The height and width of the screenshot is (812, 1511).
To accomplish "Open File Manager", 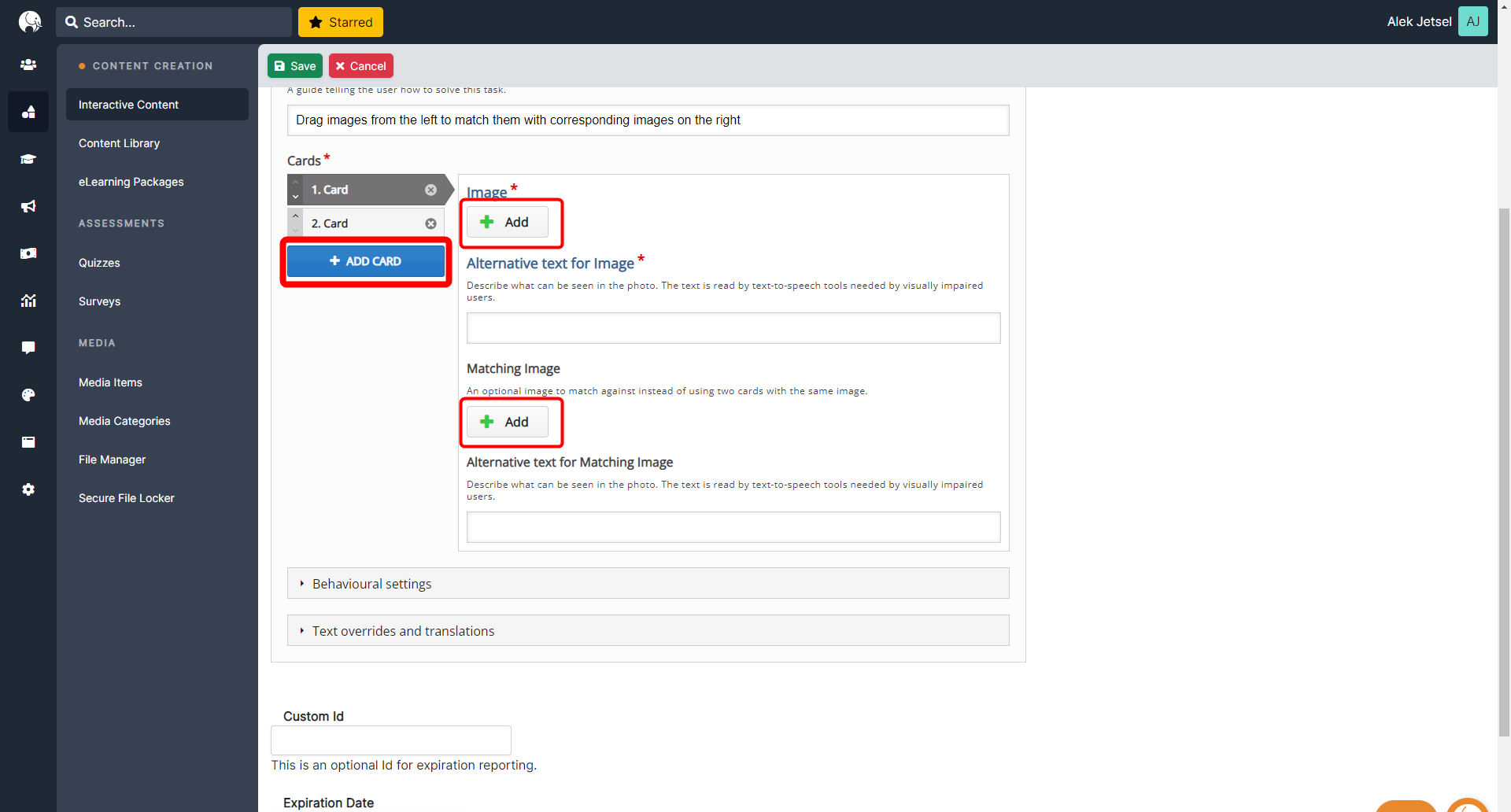I will [x=112, y=460].
